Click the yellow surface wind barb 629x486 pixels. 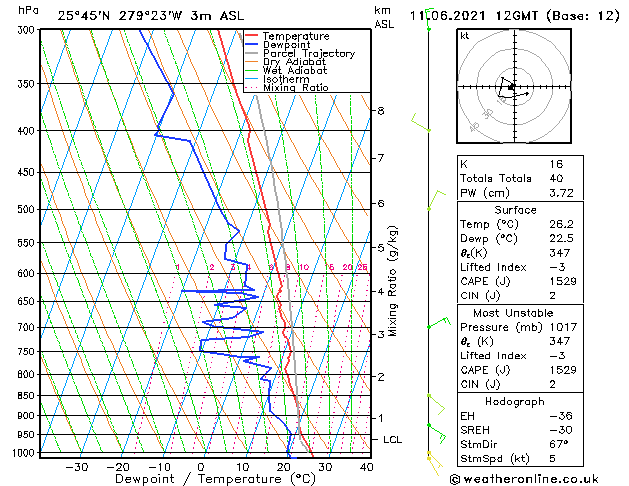pos(434,463)
